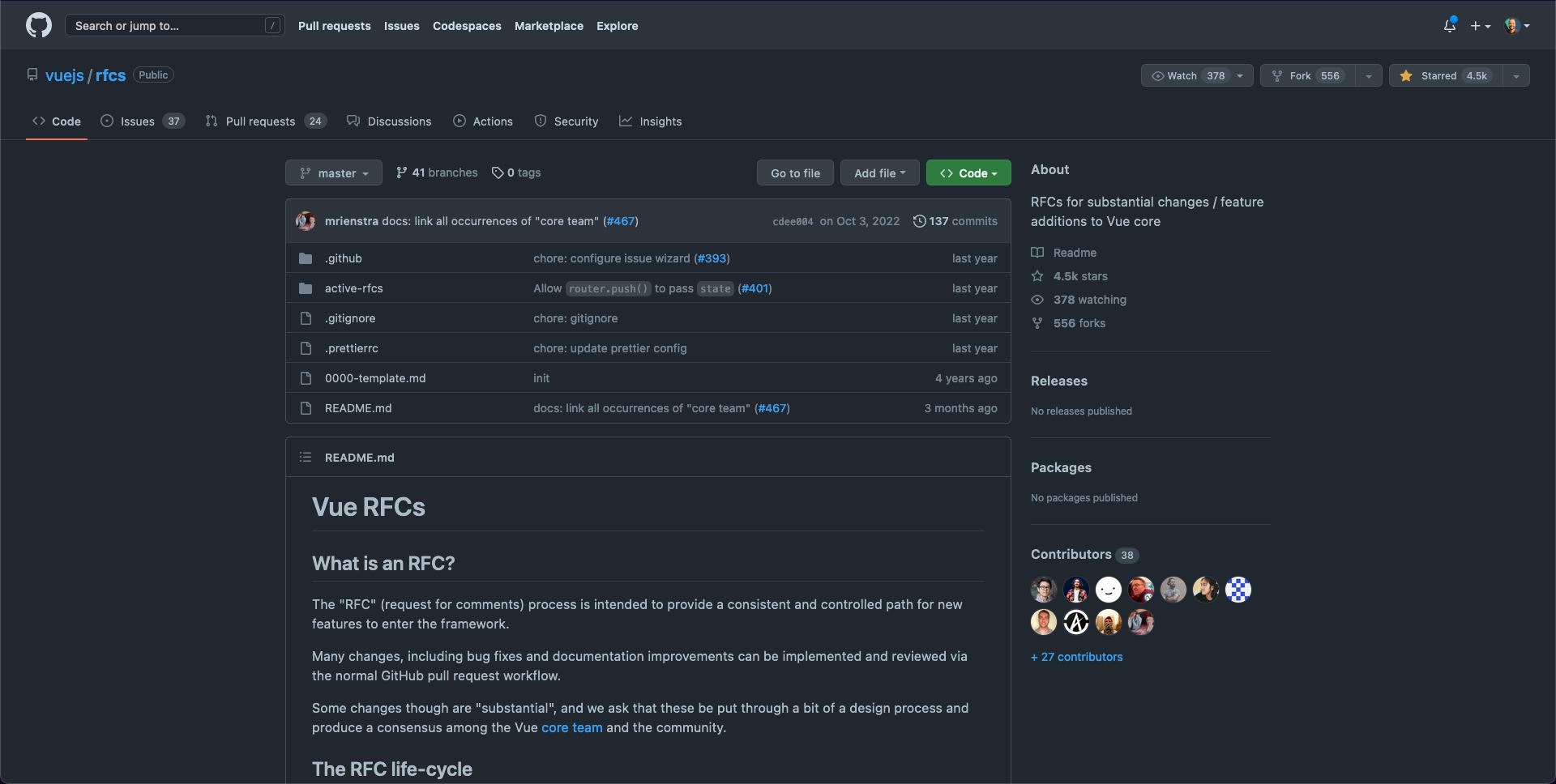Click mrienstra's commit author avatar

[306, 221]
